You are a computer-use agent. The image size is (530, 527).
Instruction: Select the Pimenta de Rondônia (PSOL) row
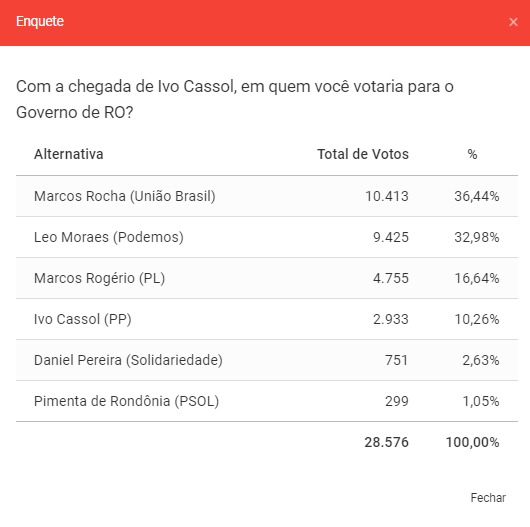tap(267, 401)
